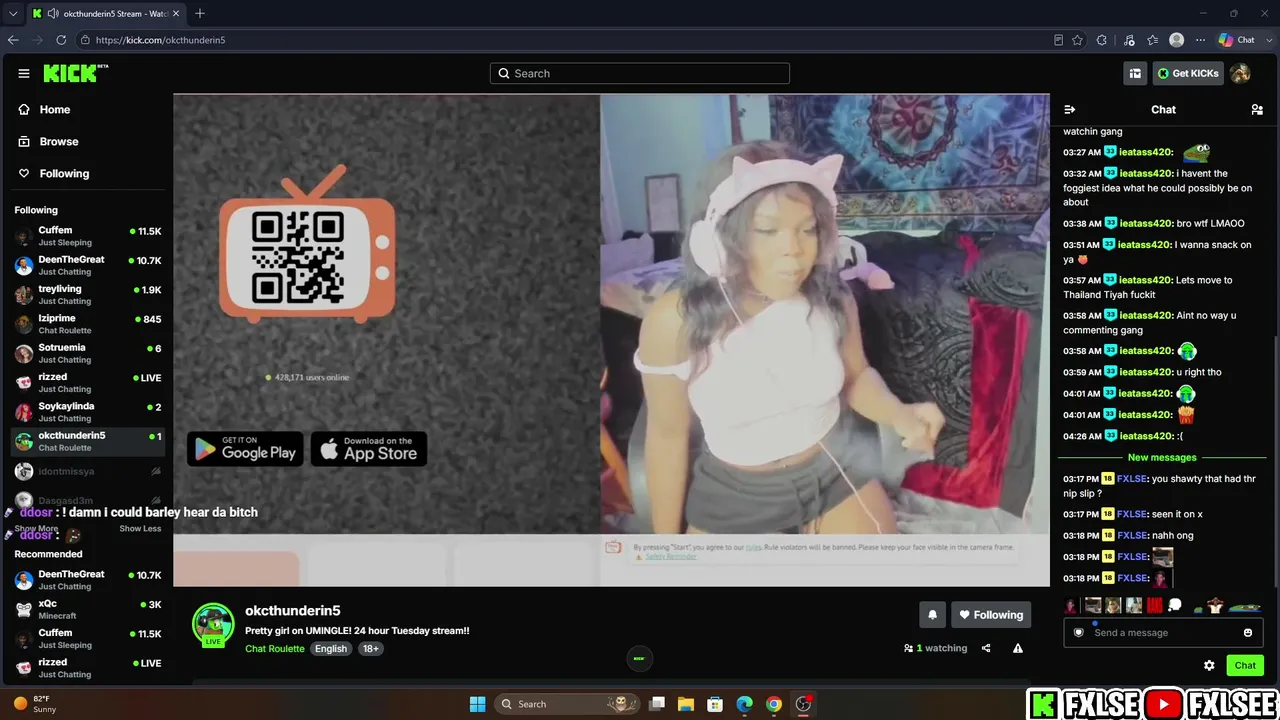Screen dimensions: 1280x720
Task: Click the English language tag
Action: pos(331,649)
